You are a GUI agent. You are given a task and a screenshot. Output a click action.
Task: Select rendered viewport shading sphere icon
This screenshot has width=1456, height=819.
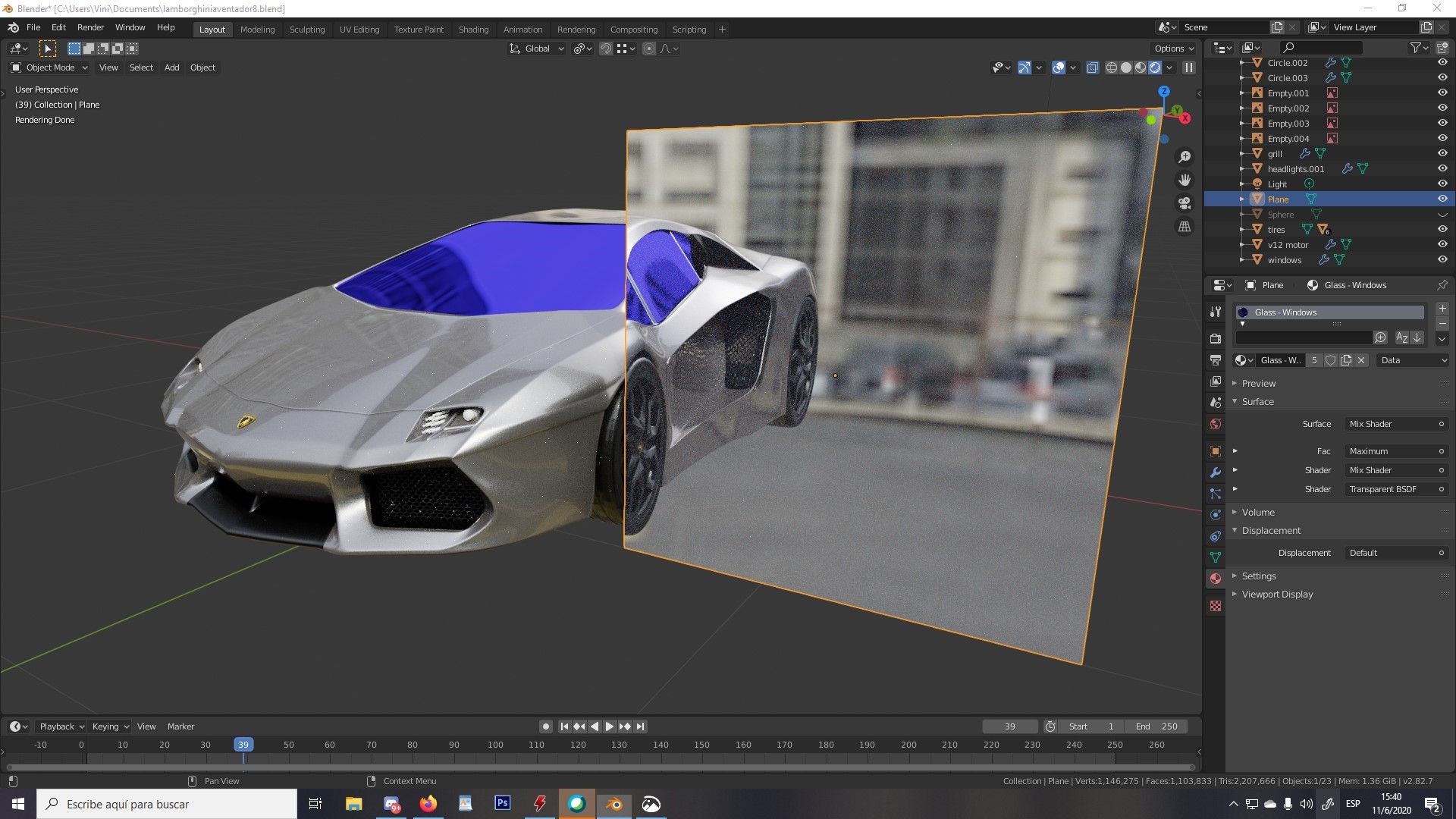pos(1155,67)
